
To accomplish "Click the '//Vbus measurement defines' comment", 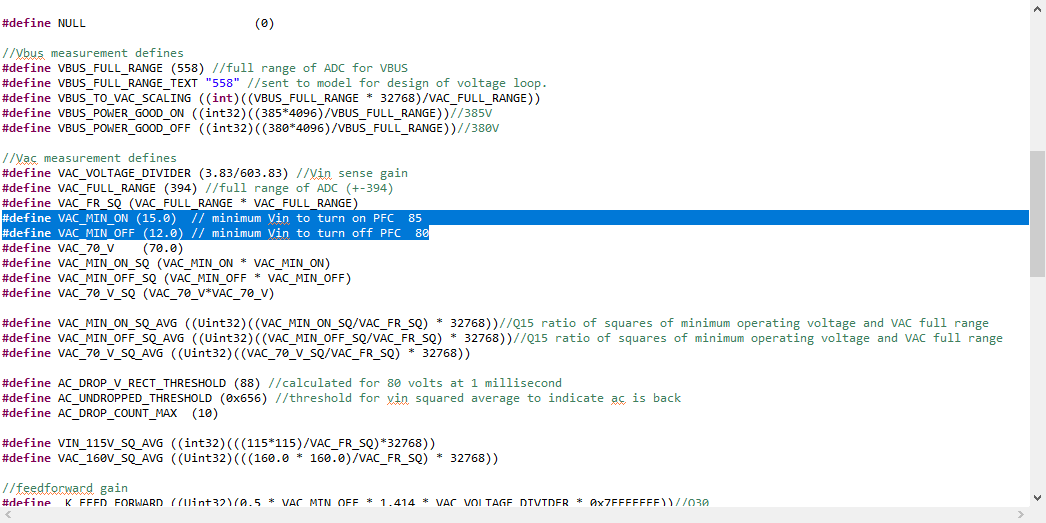I will coord(93,53).
